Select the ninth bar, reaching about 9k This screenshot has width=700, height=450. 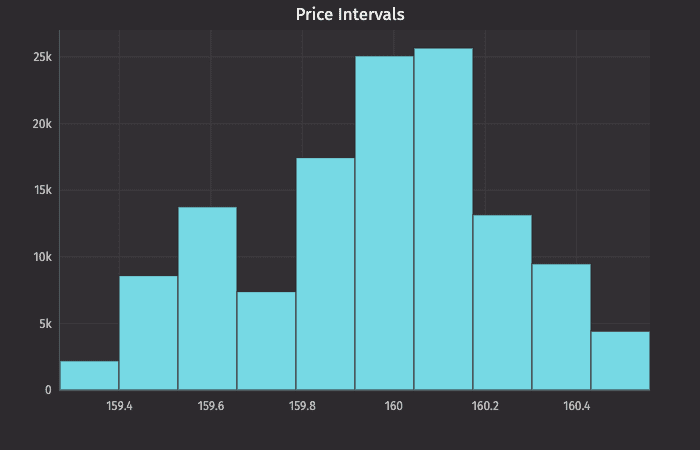pos(561,326)
